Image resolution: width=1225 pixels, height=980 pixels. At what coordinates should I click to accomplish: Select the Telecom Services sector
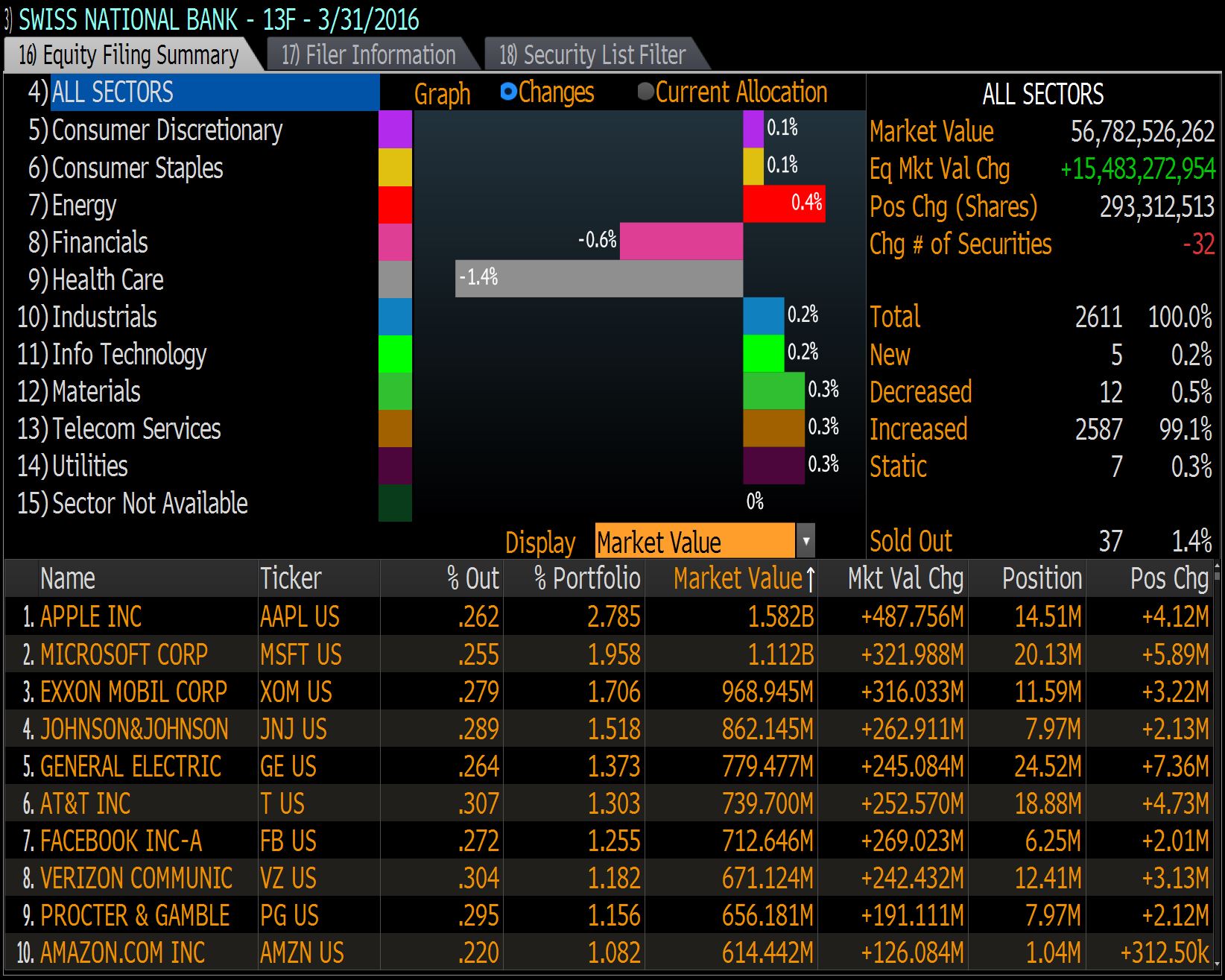click(x=119, y=429)
